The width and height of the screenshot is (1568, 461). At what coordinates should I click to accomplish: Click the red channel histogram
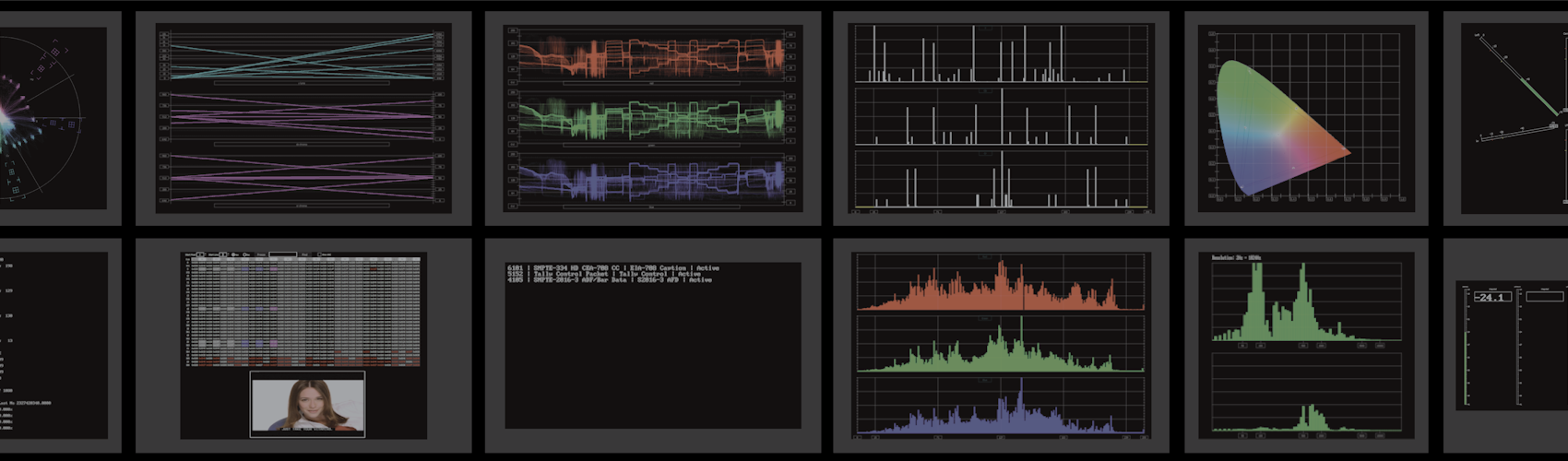tap(1001, 284)
